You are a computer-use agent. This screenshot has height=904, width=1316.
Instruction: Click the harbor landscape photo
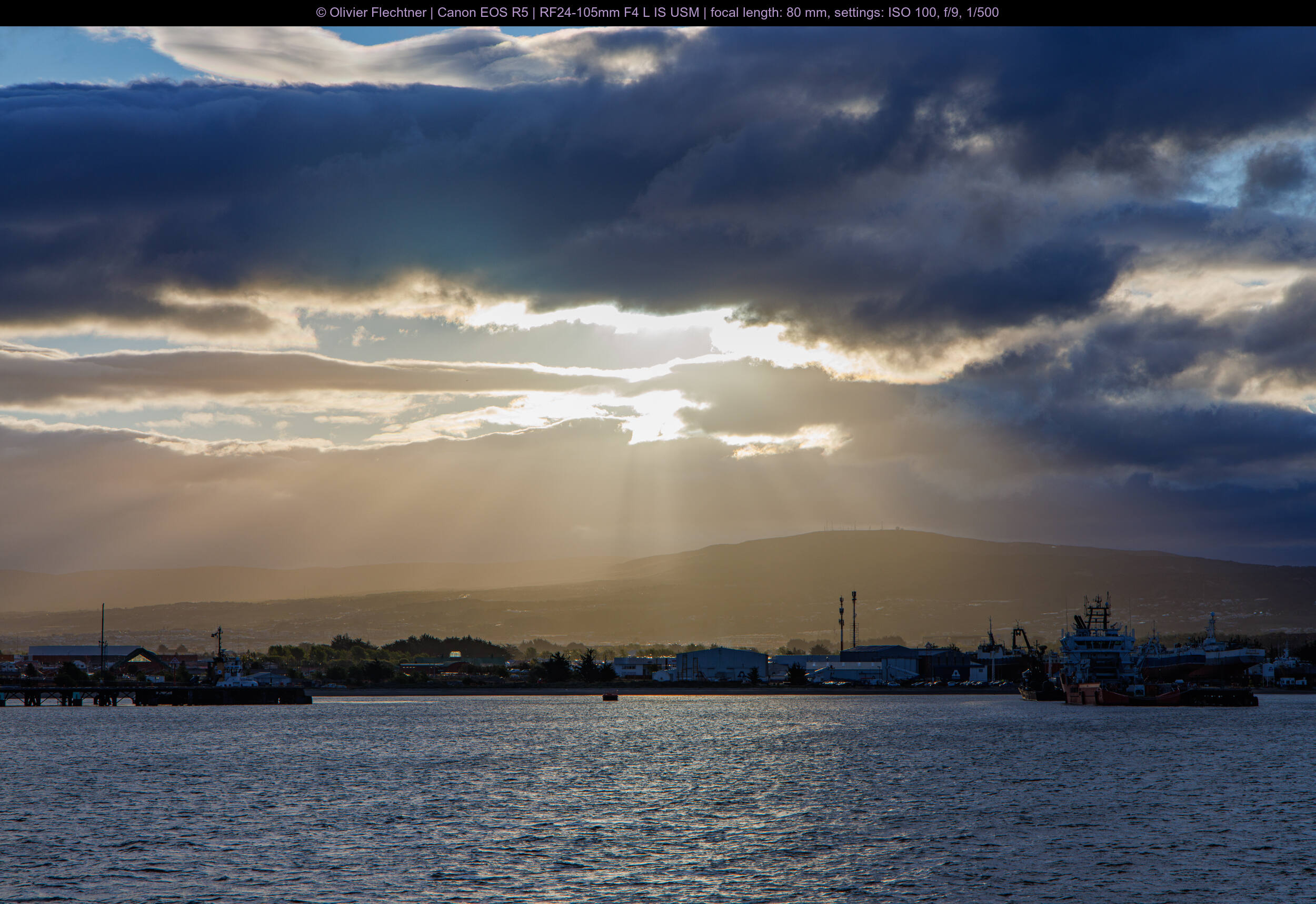coord(658,465)
